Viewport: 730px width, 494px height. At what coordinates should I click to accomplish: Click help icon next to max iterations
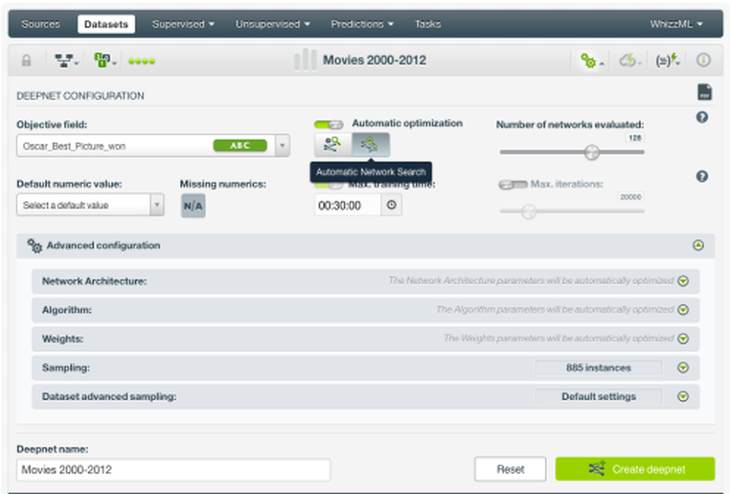702,176
